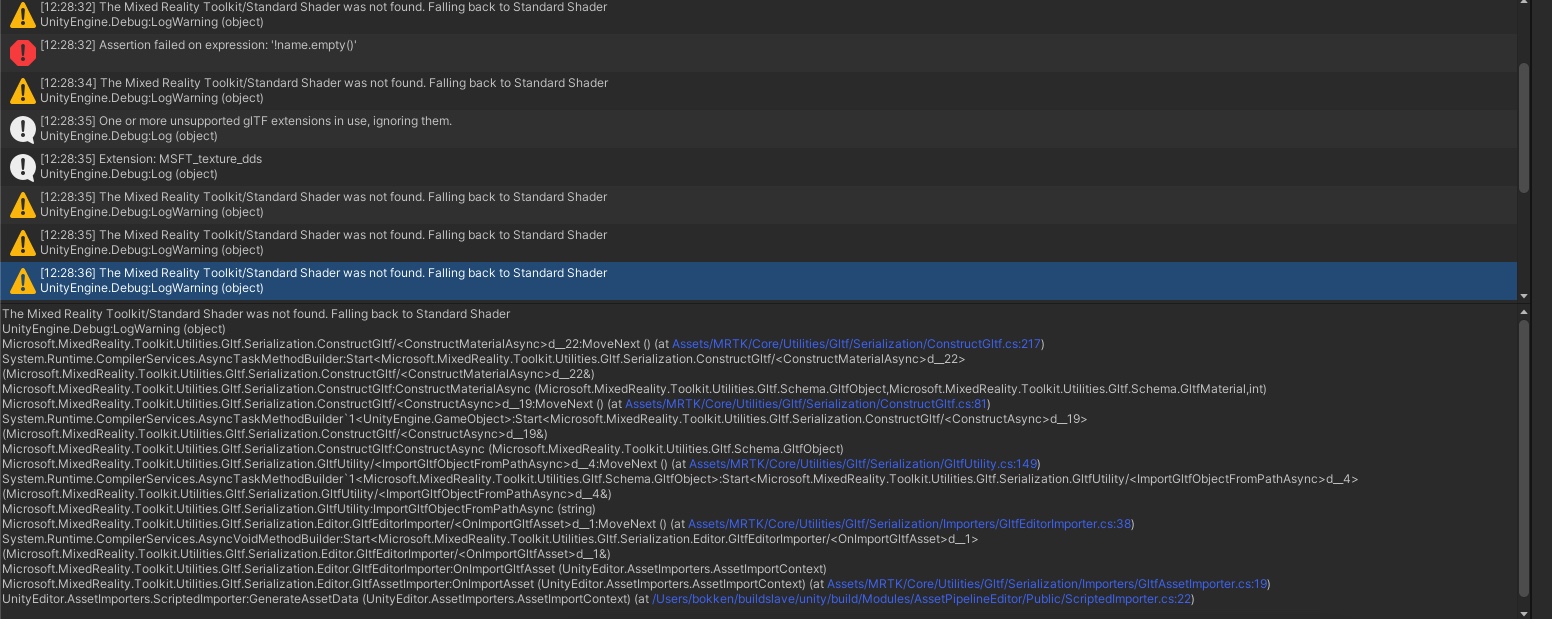Open ConstructGltf.cs line 81 link
This screenshot has width=1552, height=619.
[805, 403]
